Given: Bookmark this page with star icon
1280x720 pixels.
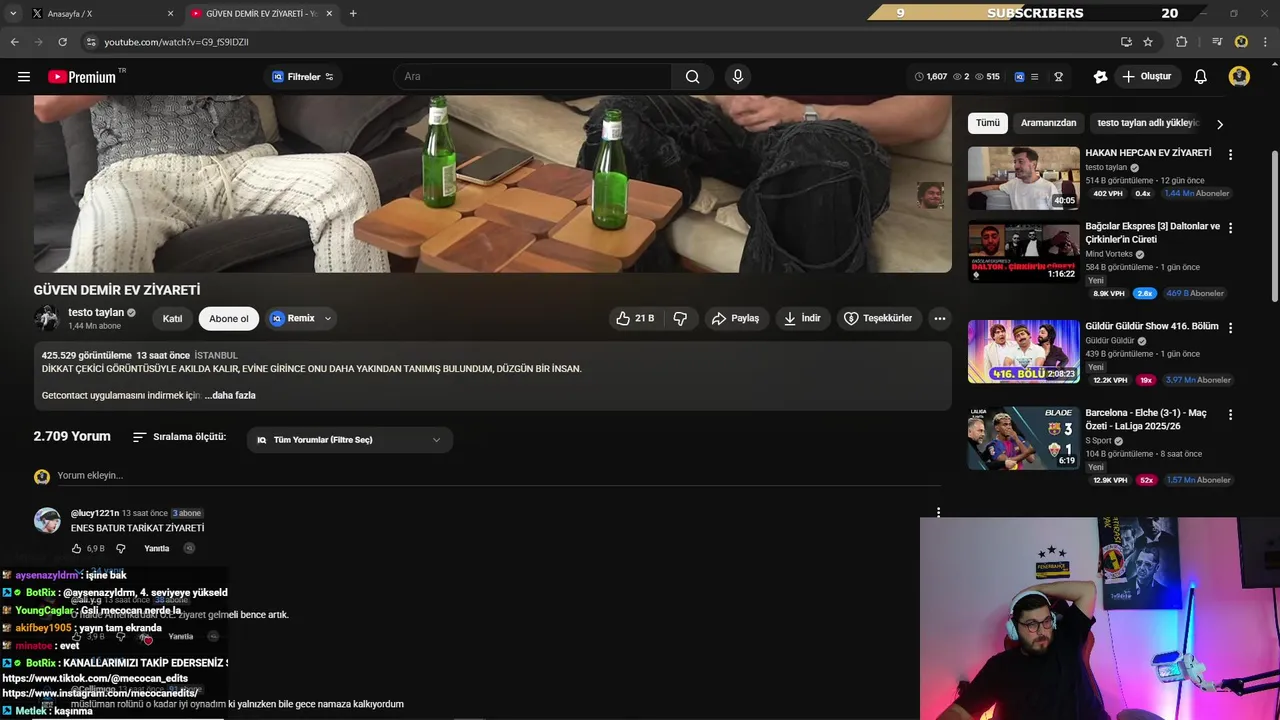Looking at the screenshot, I should [x=1148, y=42].
